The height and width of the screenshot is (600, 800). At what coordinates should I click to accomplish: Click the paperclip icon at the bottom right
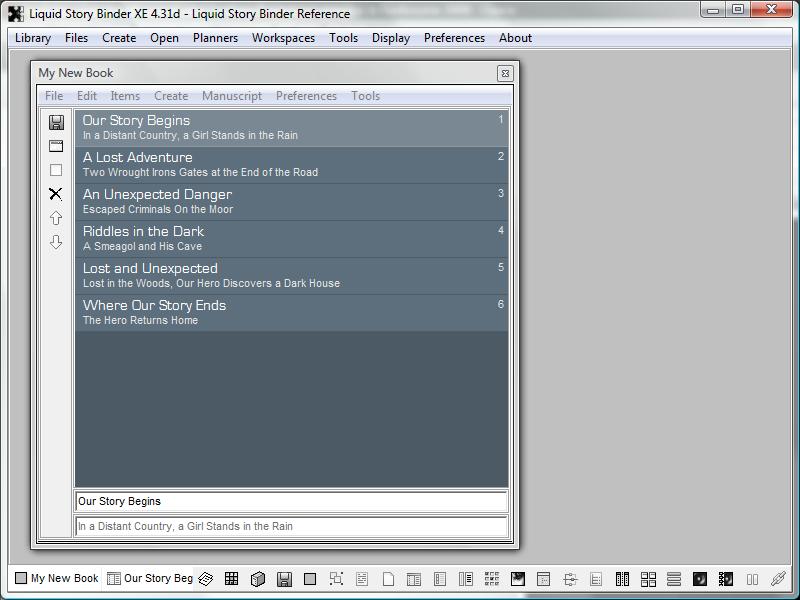778,579
